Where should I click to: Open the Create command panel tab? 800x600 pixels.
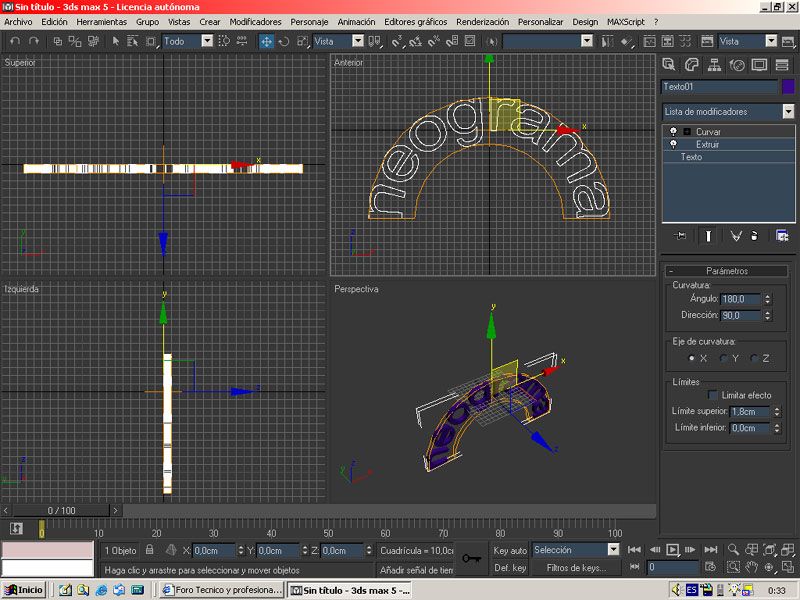[x=668, y=64]
